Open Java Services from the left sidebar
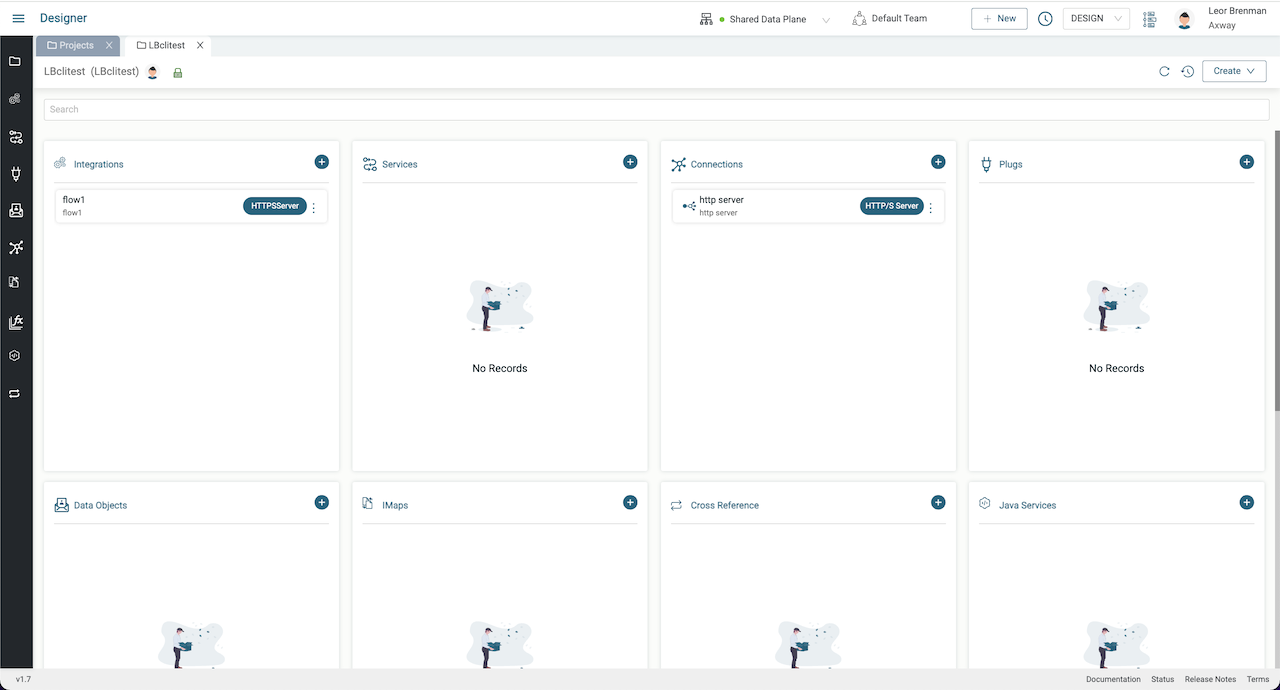The image size is (1280, 690). tap(15, 355)
